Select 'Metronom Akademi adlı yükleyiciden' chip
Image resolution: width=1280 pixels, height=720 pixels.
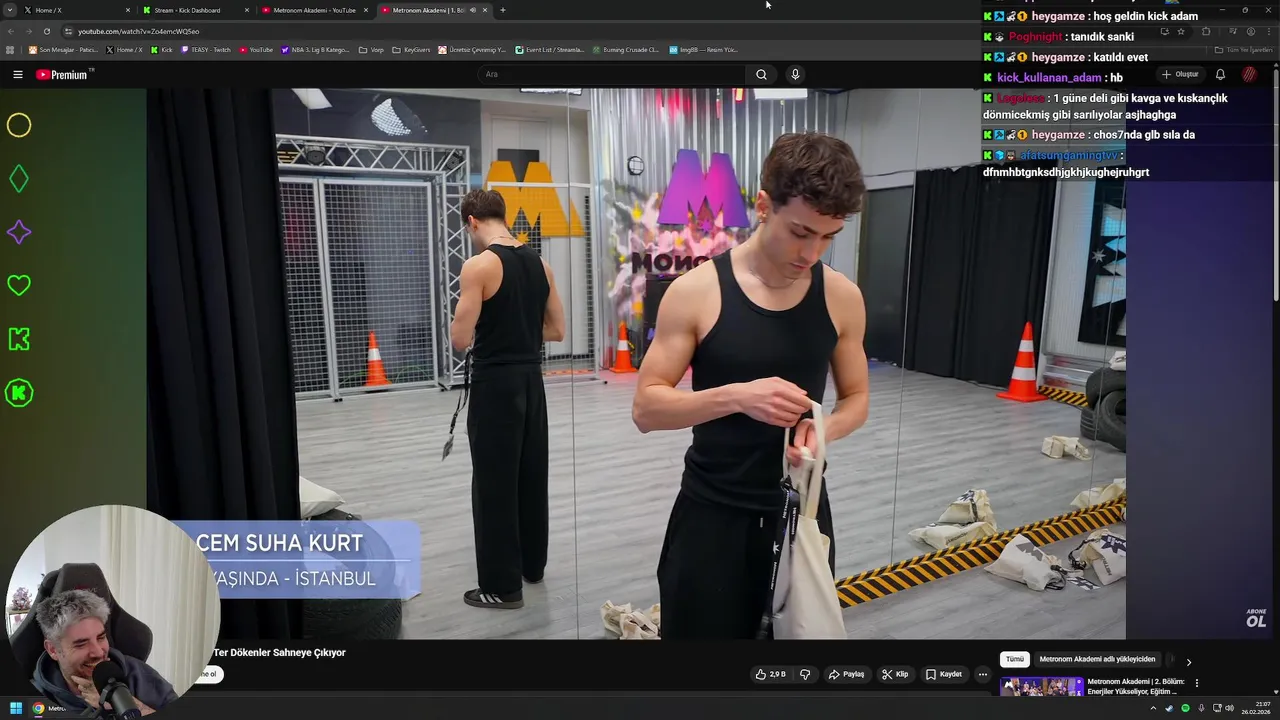1097,659
